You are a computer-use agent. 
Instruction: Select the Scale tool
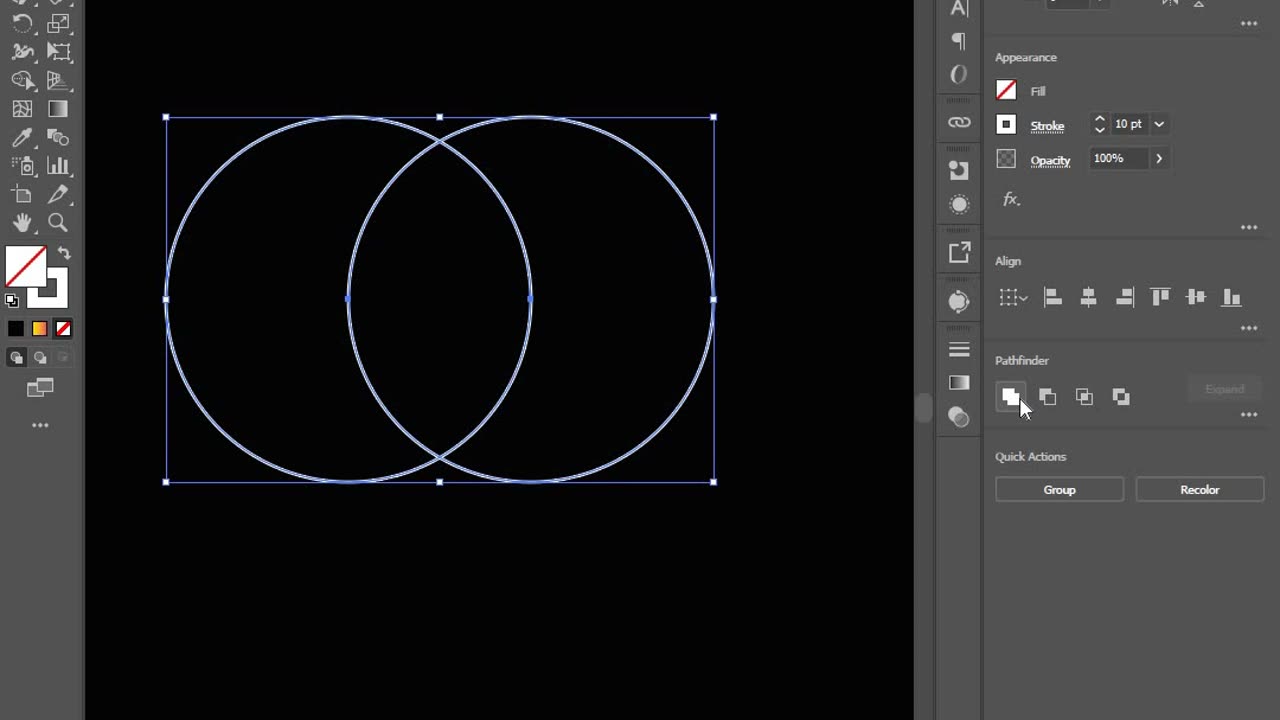pos(58,23)
